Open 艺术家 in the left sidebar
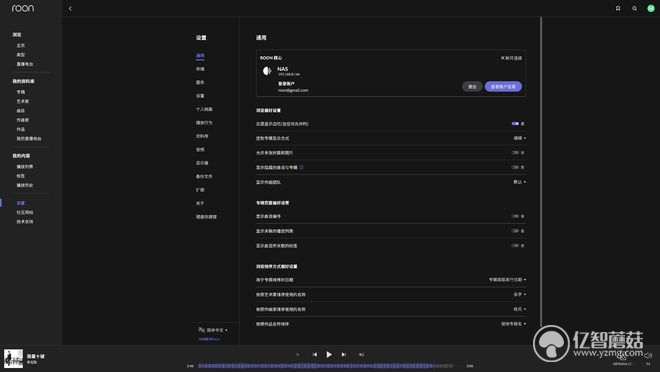 click(23, 101)
